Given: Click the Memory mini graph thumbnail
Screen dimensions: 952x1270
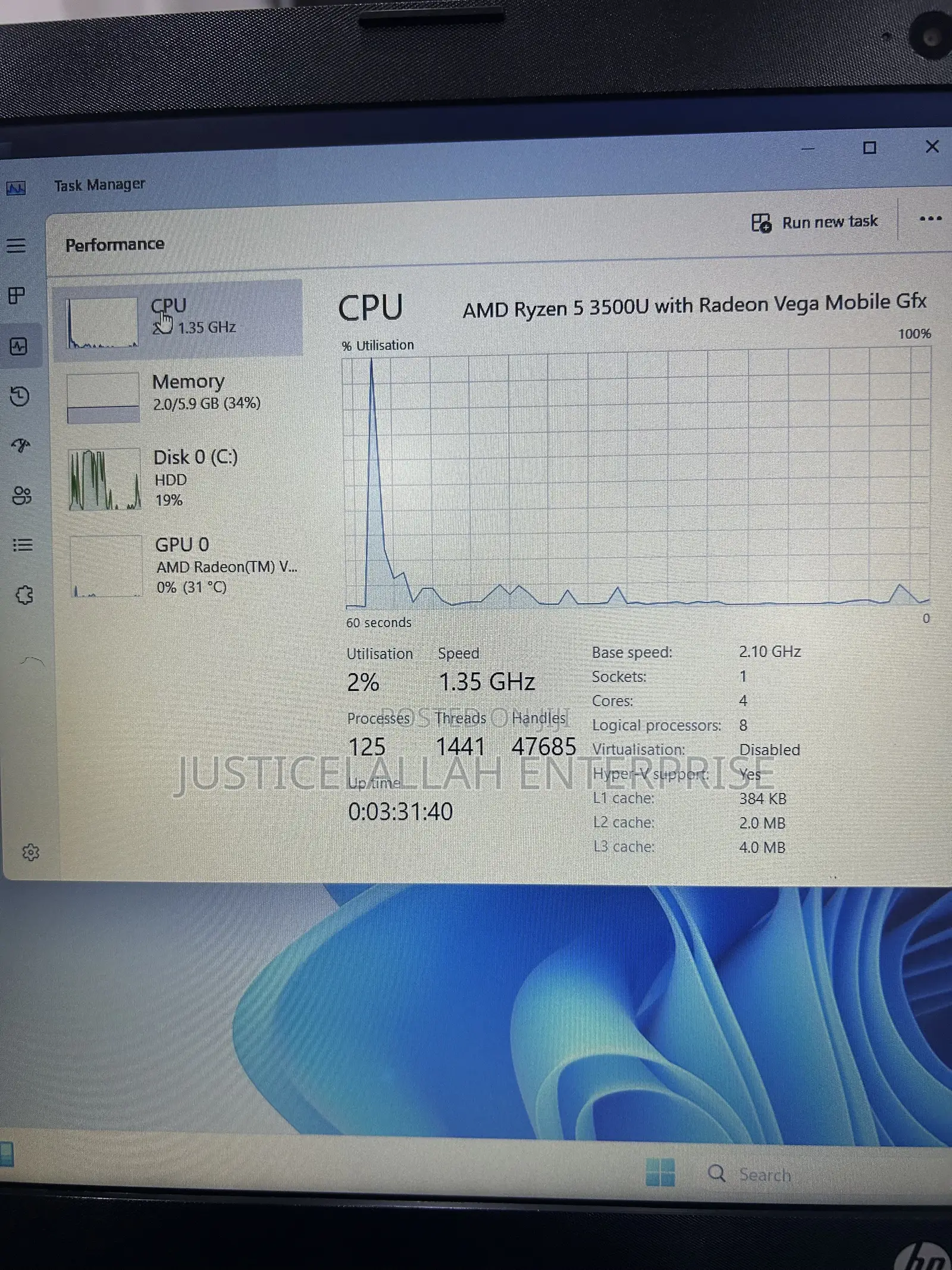Looking at the screenshot, I should 103,398.
